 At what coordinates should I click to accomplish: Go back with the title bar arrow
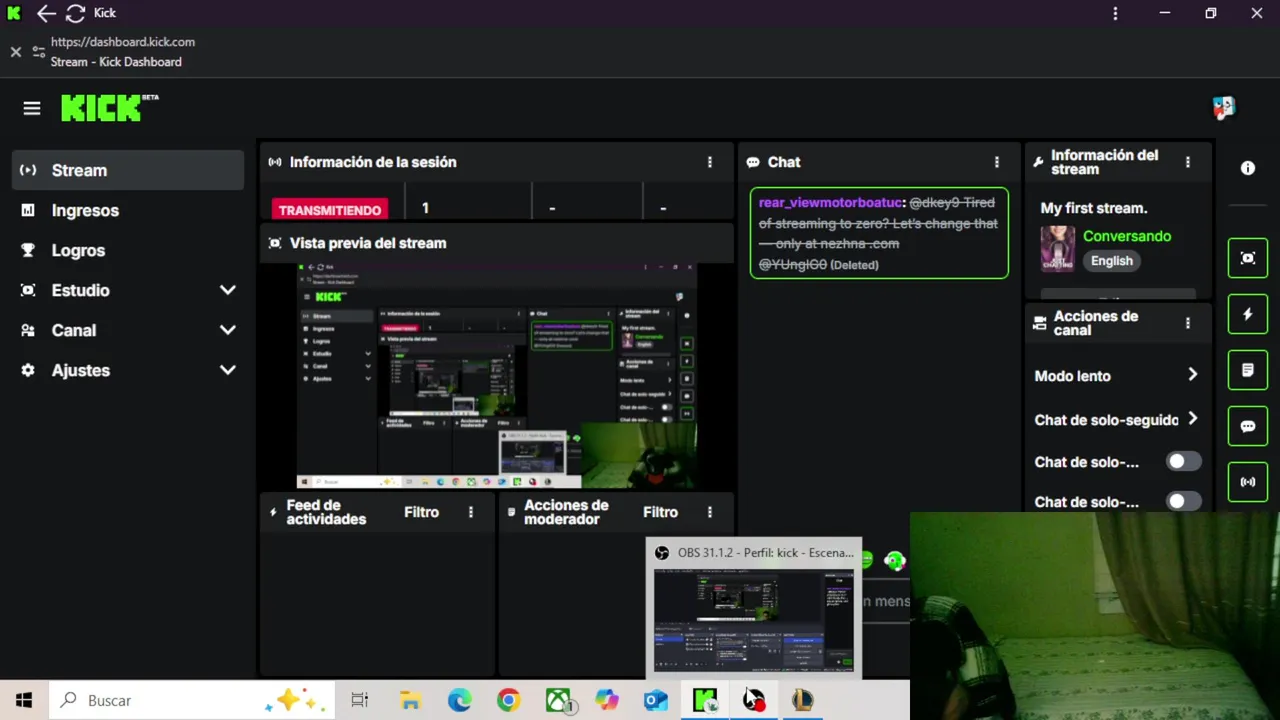pos(46,13)
